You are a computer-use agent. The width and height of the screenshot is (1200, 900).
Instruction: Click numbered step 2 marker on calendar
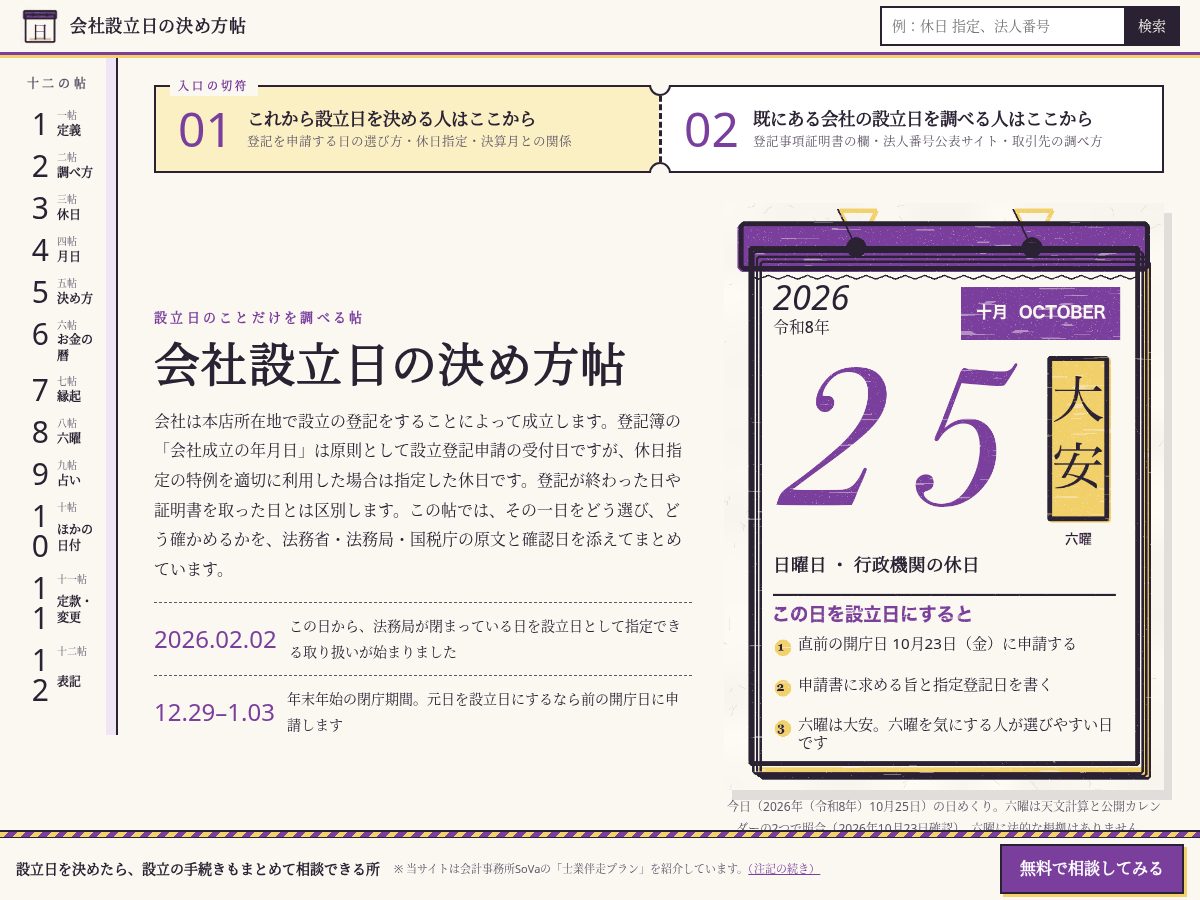pos(783,688)
